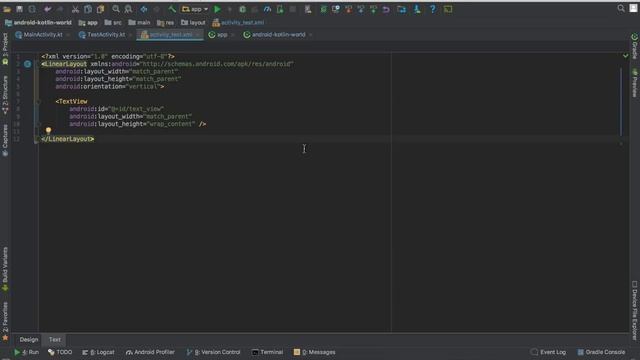Toggle the Favorites side panel
Viewport: 640px width, 360px height.
pos(5,321)
